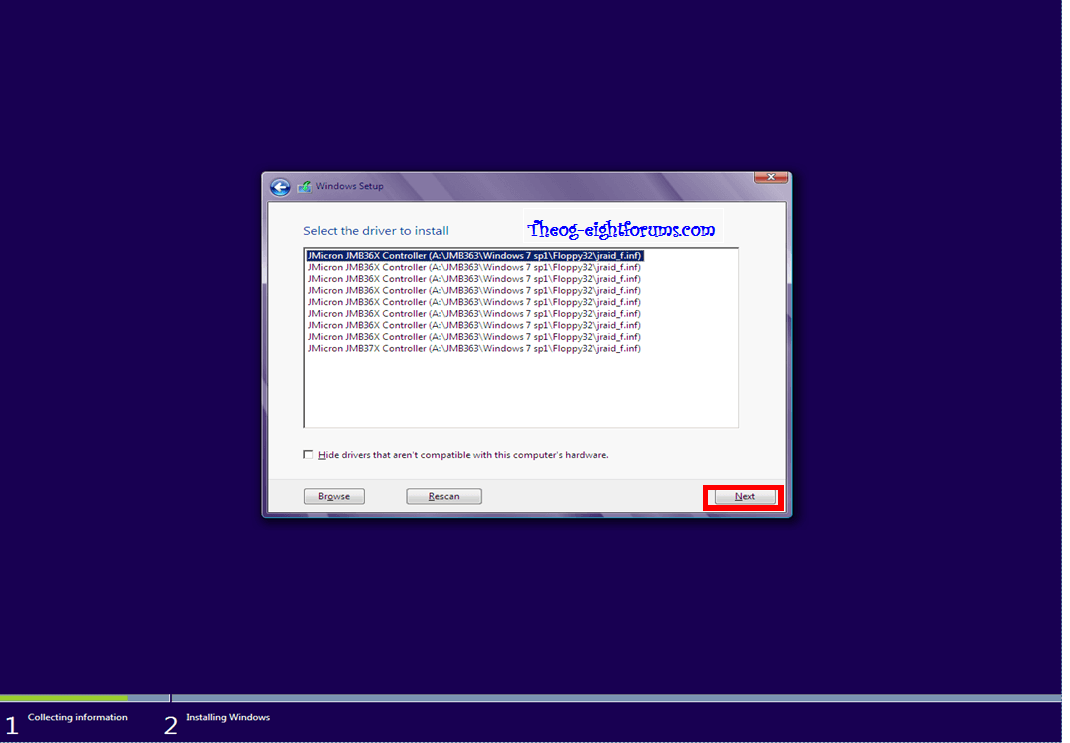Viewport: 1070px width, 743px height.
Task: Click the "Hide drivers that aren't compatible" label
Action: [x=462, y=455]
